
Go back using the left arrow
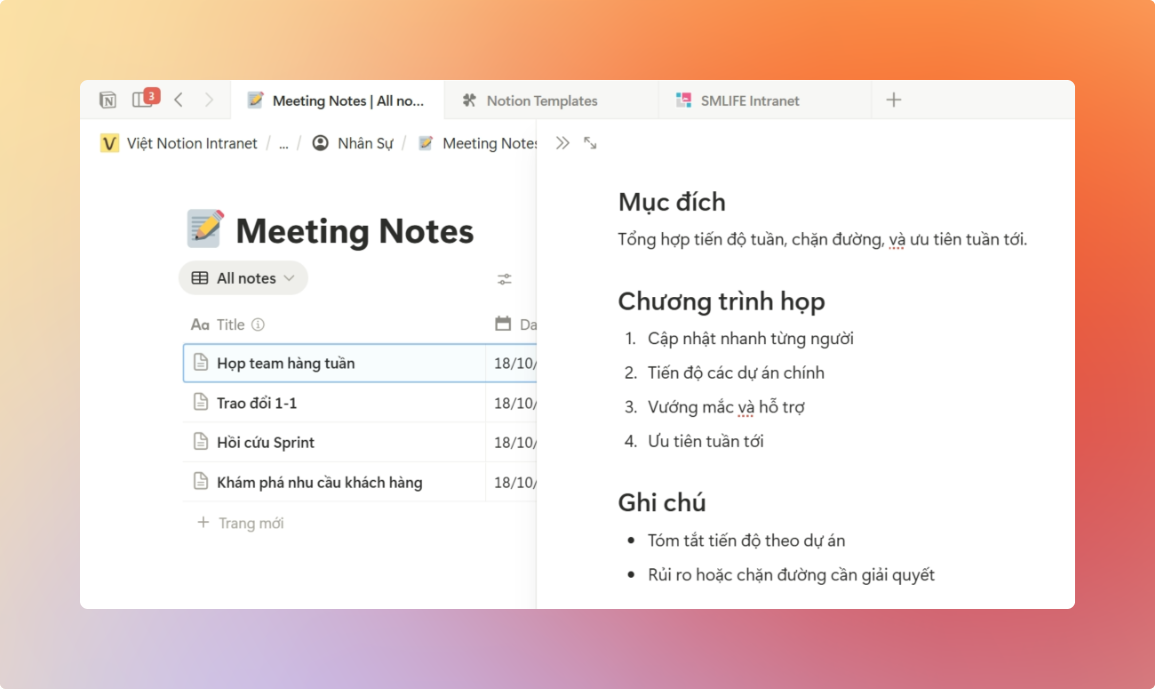(178, 100)
